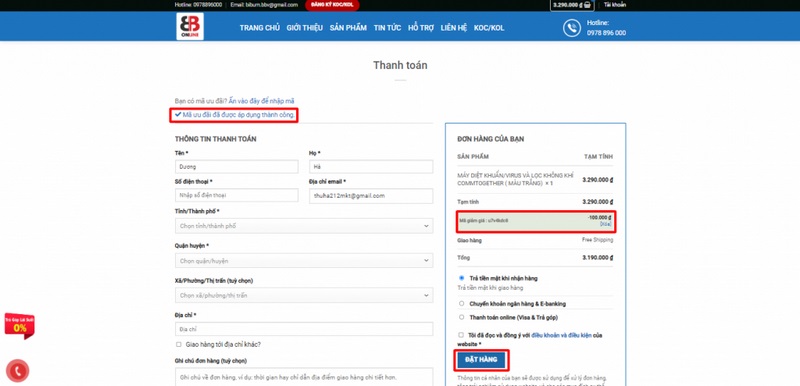Image resolution: width=800 pixels, height=386 pixels.
Task: Select Trả tiền mặt khi nhận hàng payment
Action: (x=462, y=278)
